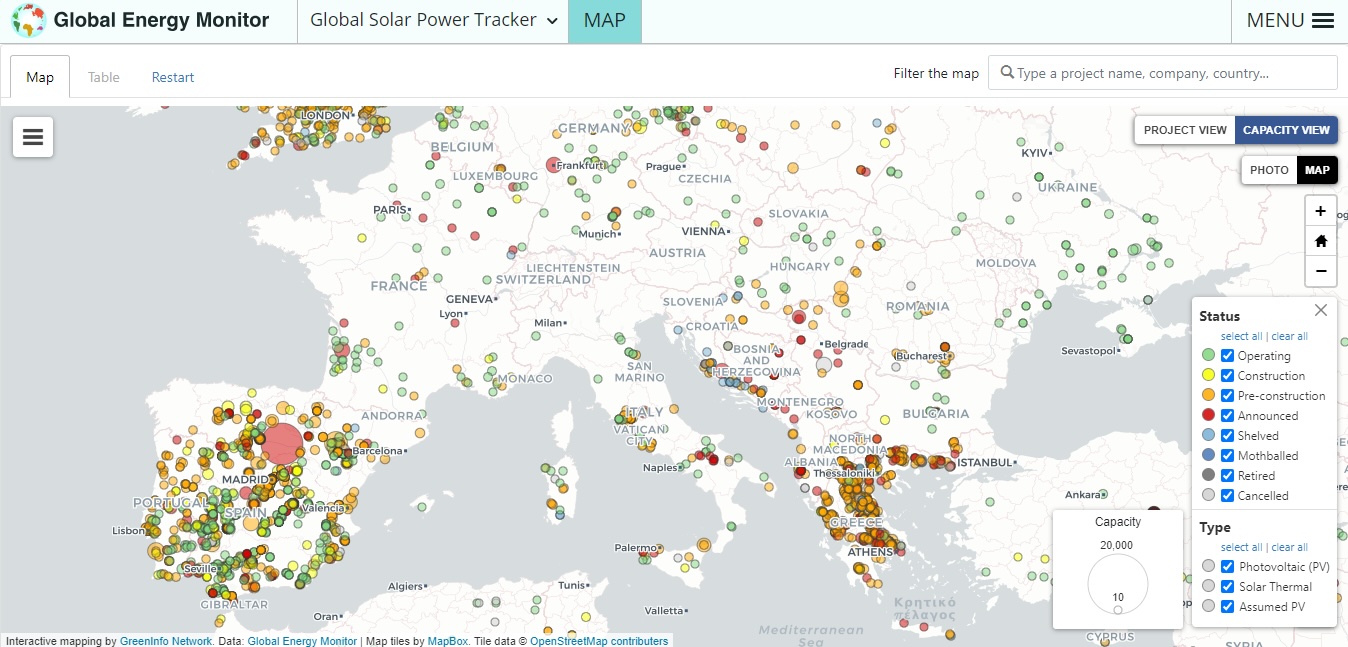Disable the Cancelled status checkbox
This screenshot has height=647, width=1348.
click(1227, 495)
